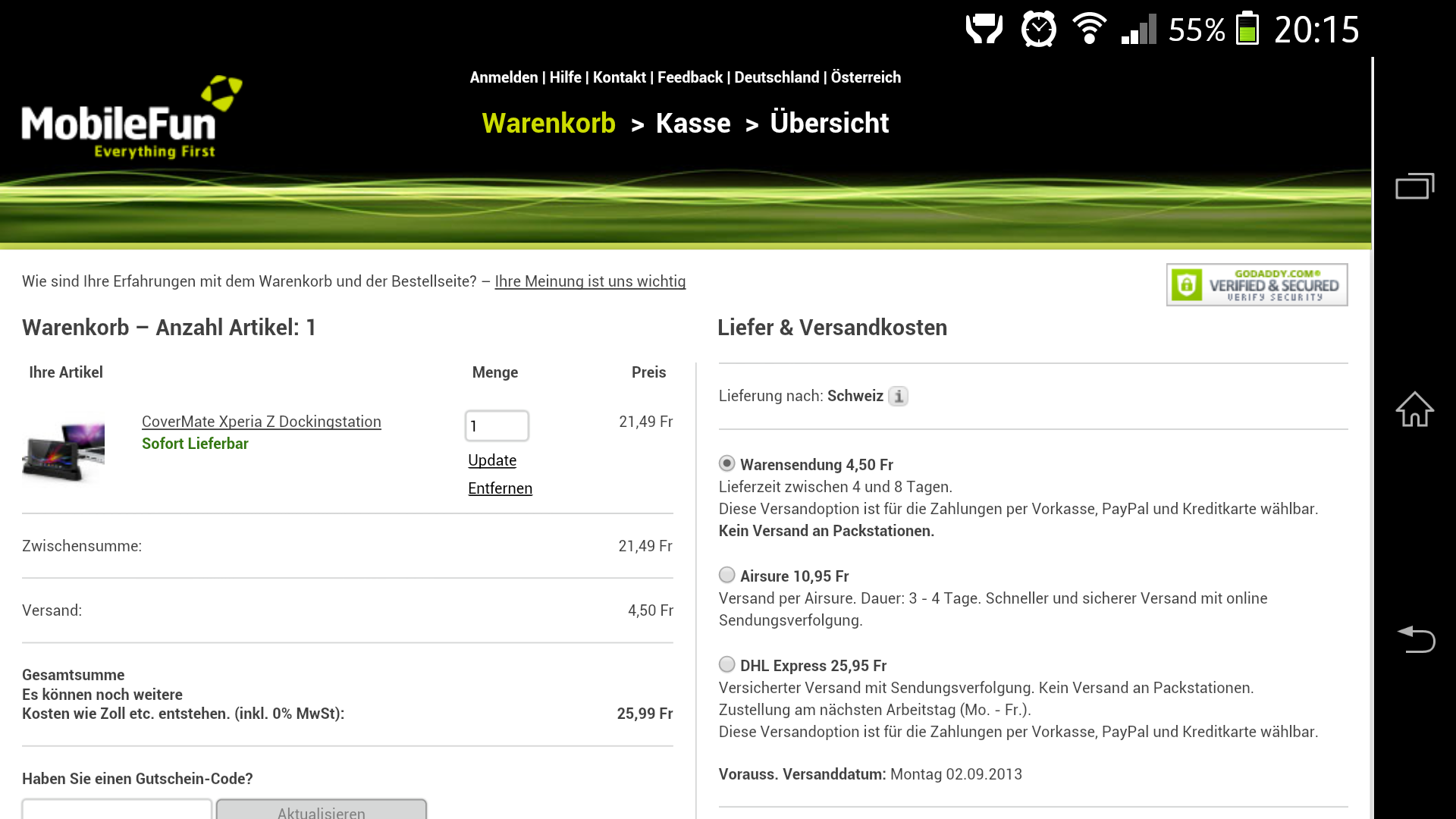Tap 'Haben Sie einen Gutschein-Code?' label
Screen dimensions: 1456x819
tap(137, 779)
